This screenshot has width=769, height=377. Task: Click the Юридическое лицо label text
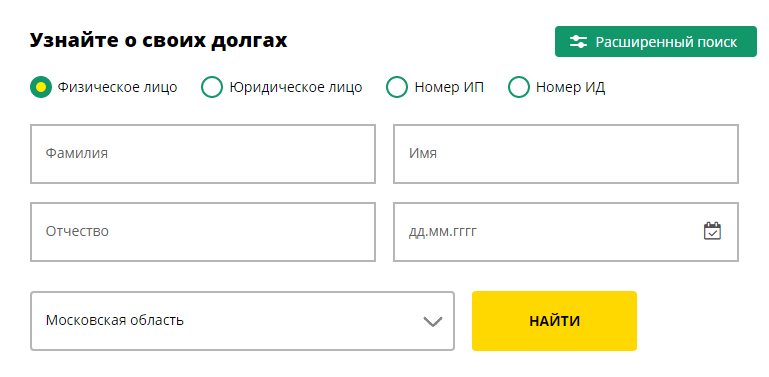pos(296,87)
